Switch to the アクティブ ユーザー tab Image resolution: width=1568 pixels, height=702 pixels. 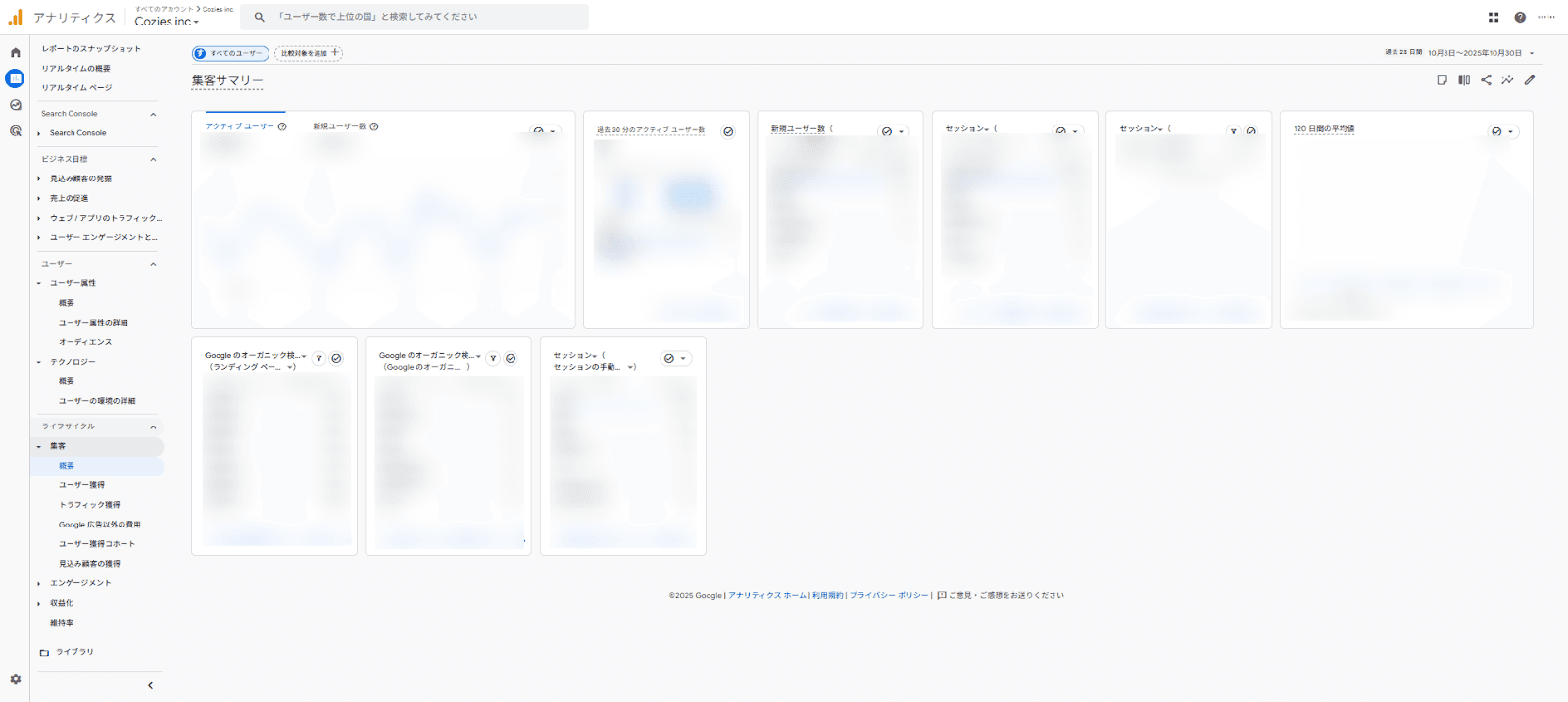(239, 126)
